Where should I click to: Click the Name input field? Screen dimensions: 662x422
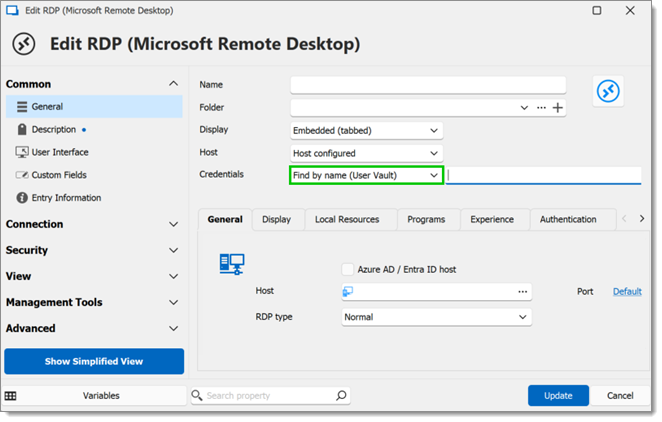428,85
